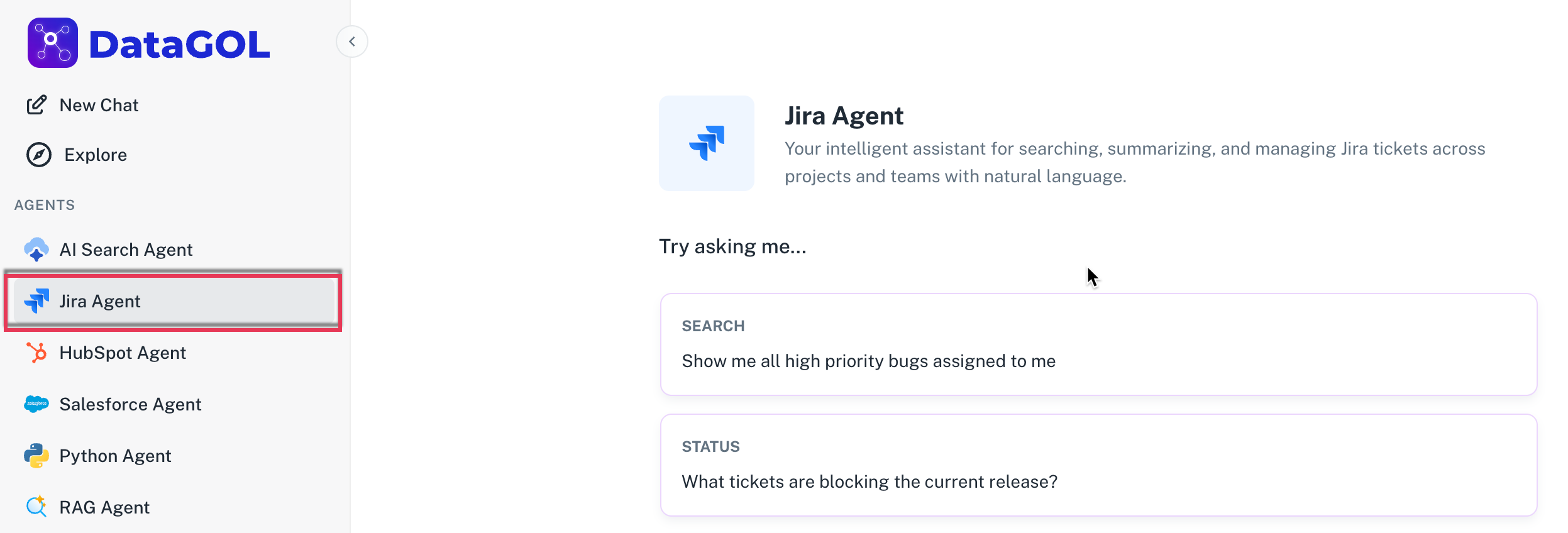Screen dimensions: 1568x533
Task: Click the DataGOL wordmark text
Action: click(180, 44)
